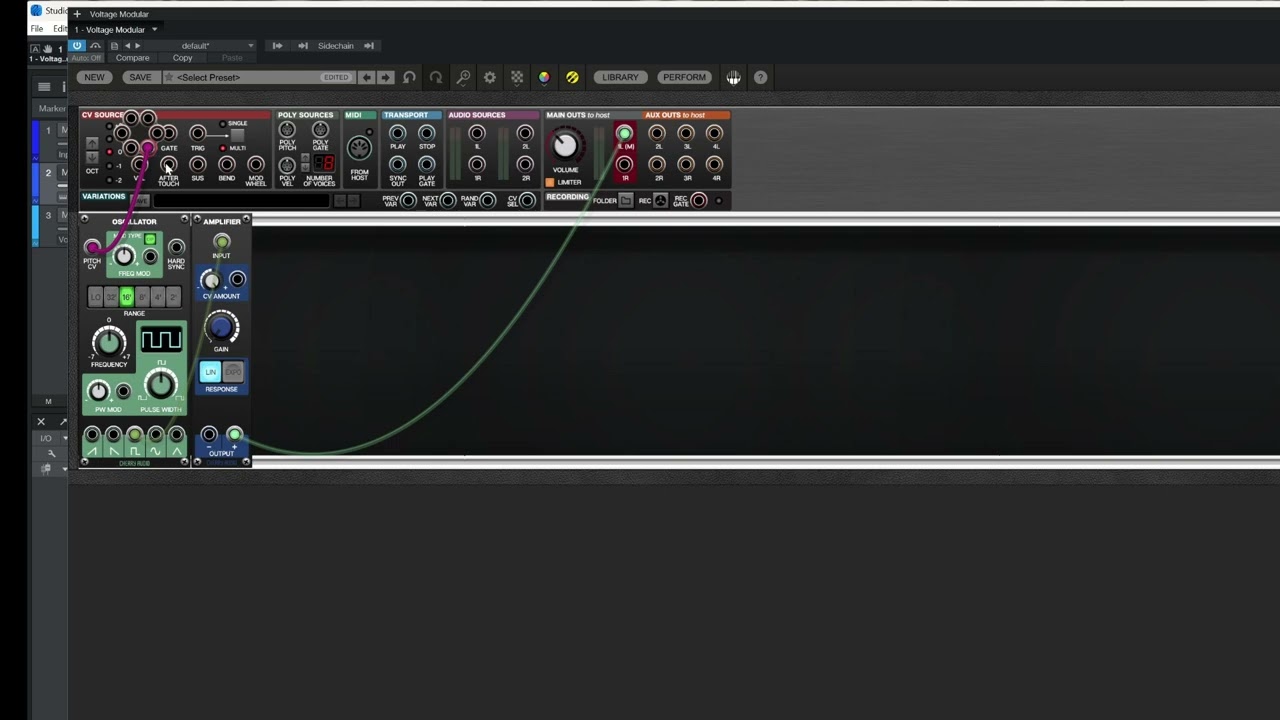
Task: Toggle the on-screen keyboard icon
Action: click(733, 77)
